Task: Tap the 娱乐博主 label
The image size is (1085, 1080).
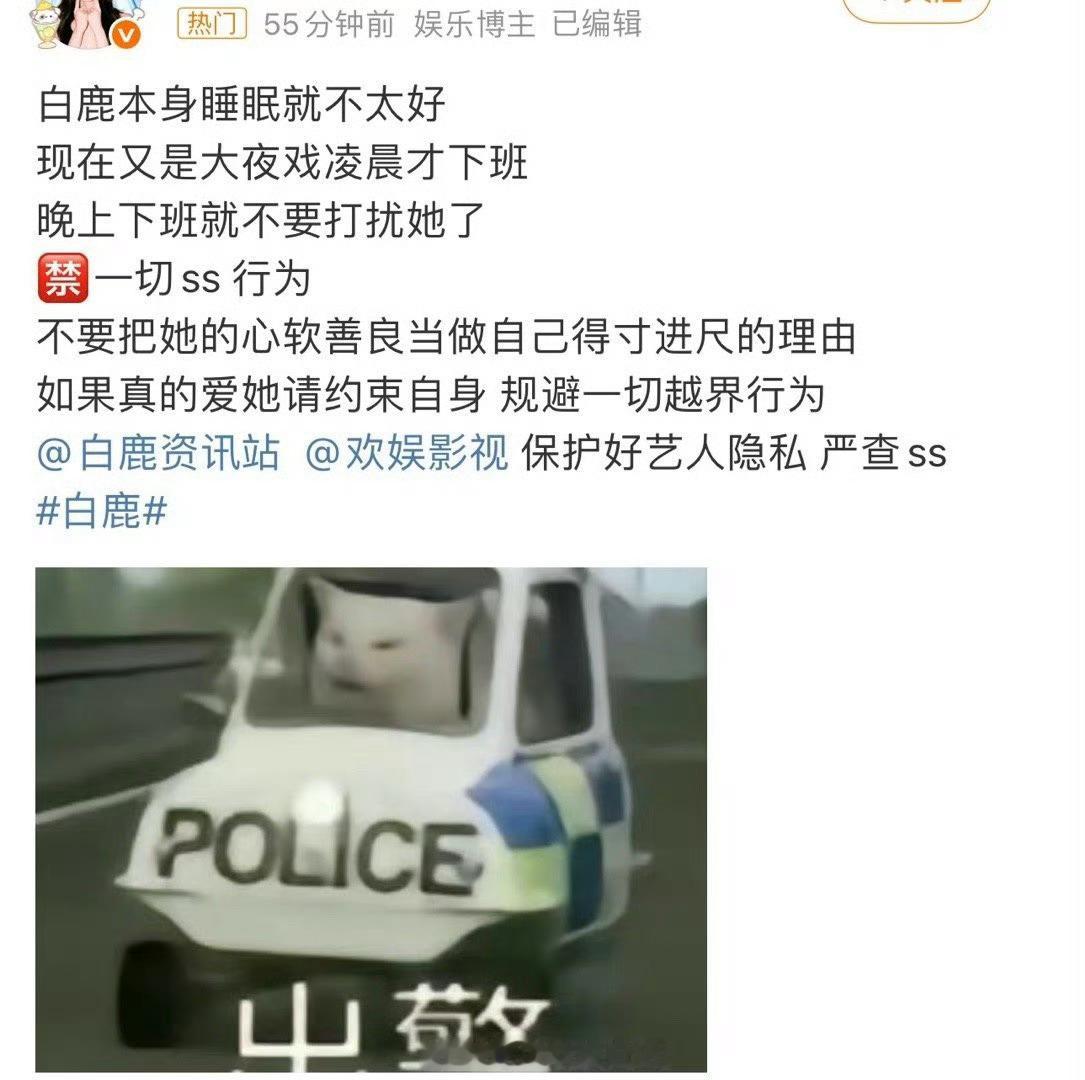Action: [474, 24]
